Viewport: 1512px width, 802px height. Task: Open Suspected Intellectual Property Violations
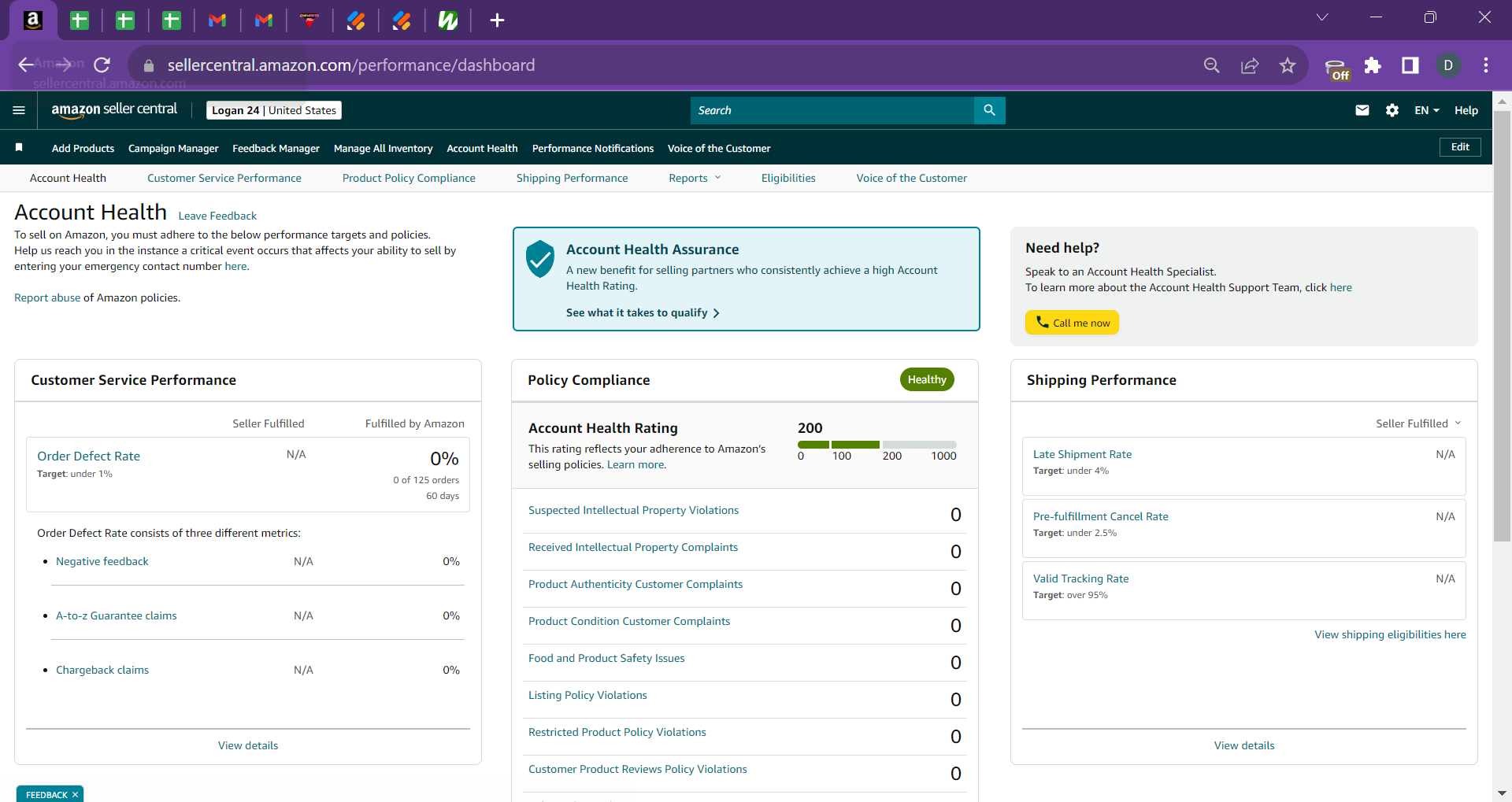(633, 510)
